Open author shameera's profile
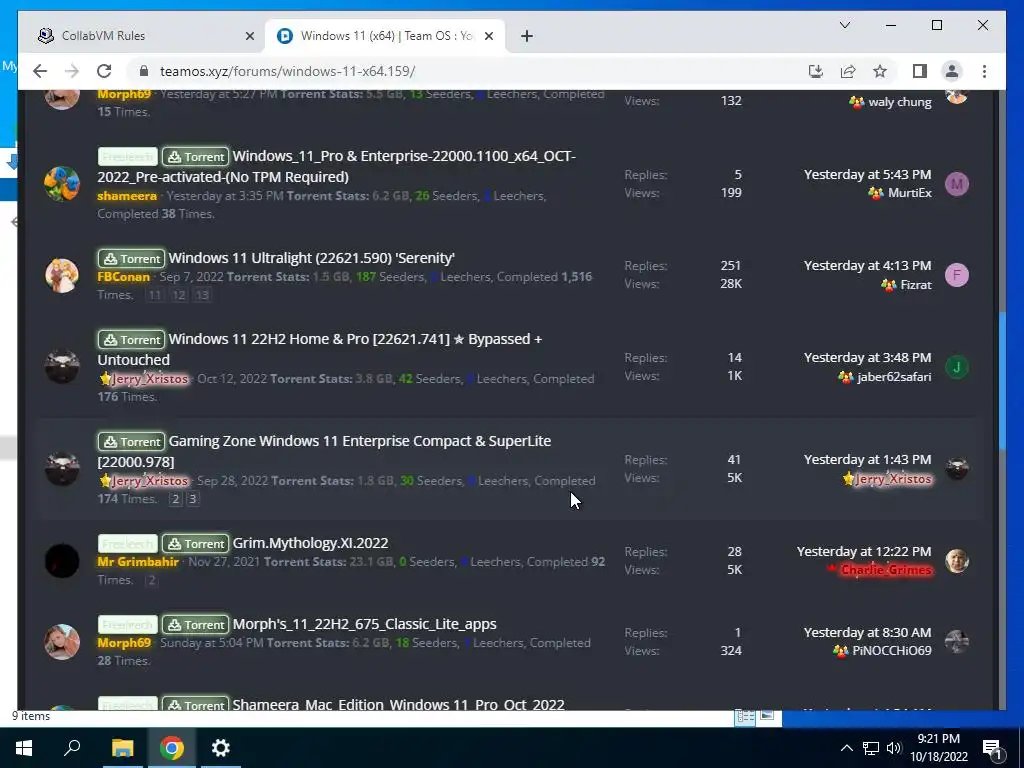 (x=127, y=195)
